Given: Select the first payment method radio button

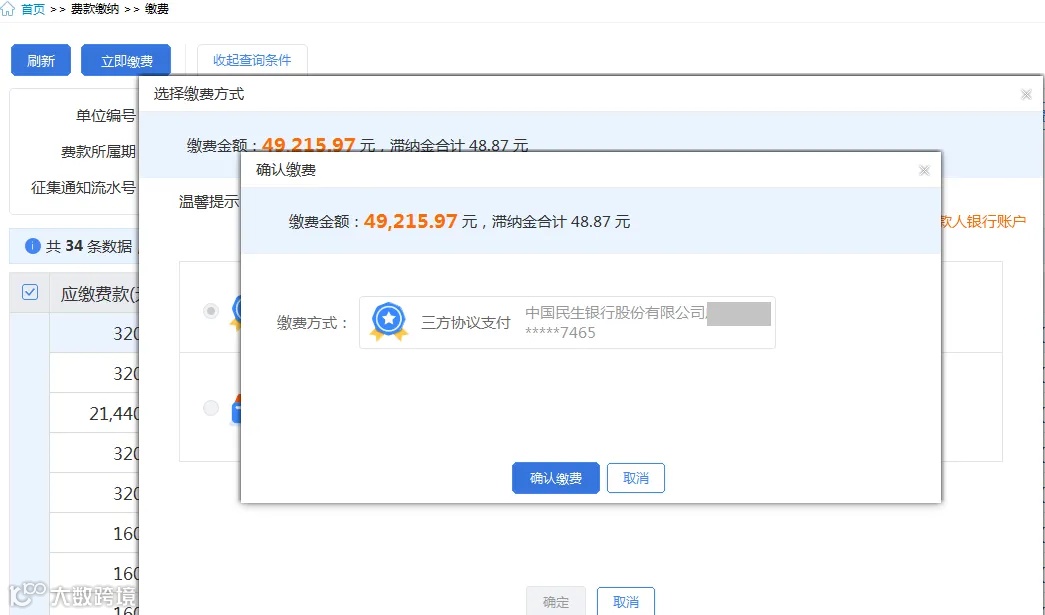Looking at the screenshot, I should [211, 311].
